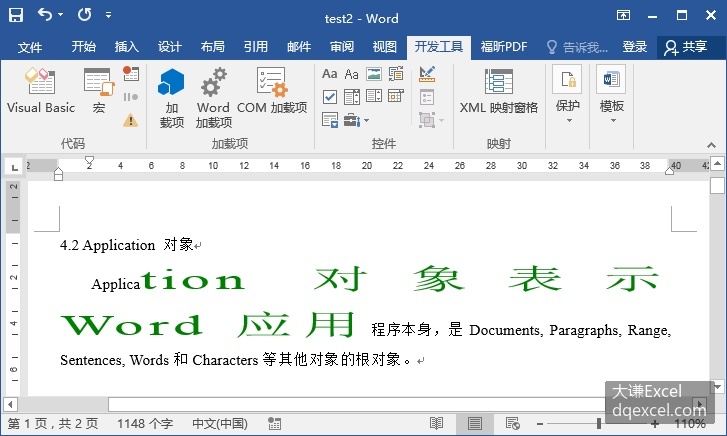Expand the legacy tools briefcase dropdown

366,121
